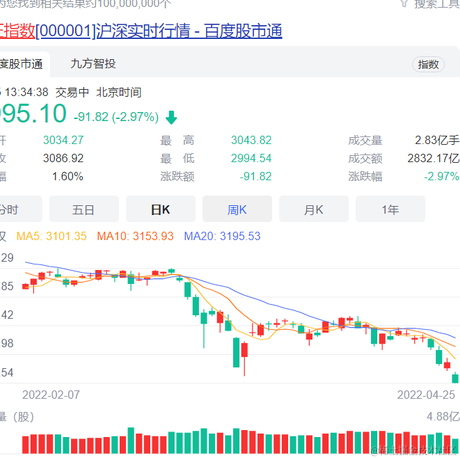Screen dimensions: 460x460
Task: Click the green down arrow icon
Action: (171, 118)
